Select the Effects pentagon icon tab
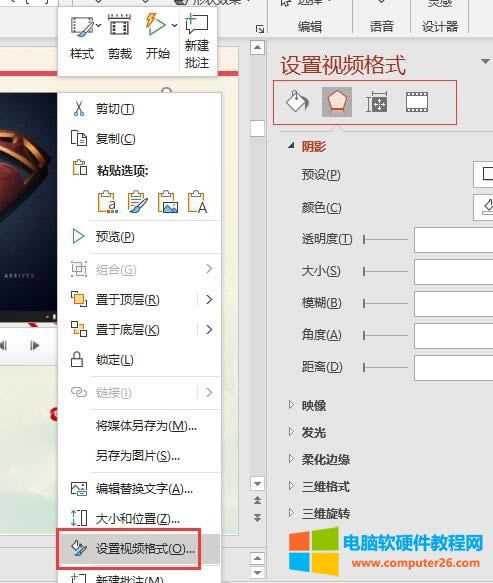This screenshot has width=493, height=583. [x=337, y=102]
